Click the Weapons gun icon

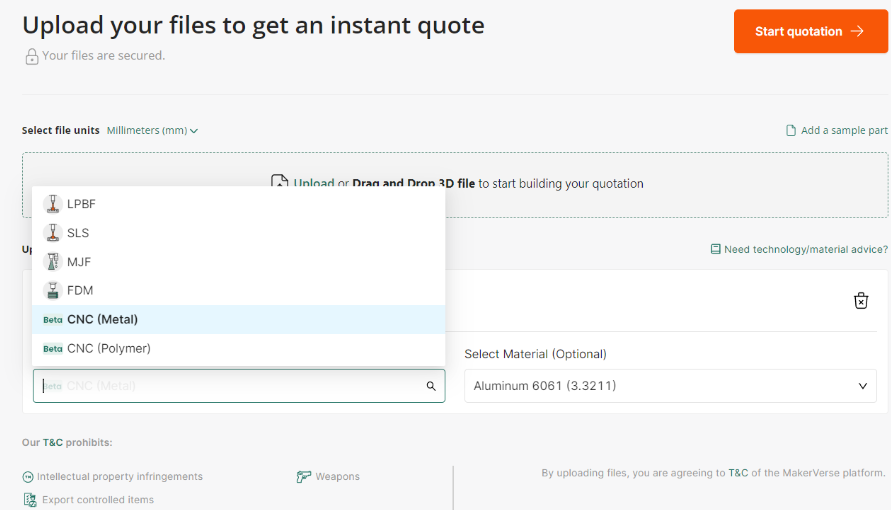303,476
